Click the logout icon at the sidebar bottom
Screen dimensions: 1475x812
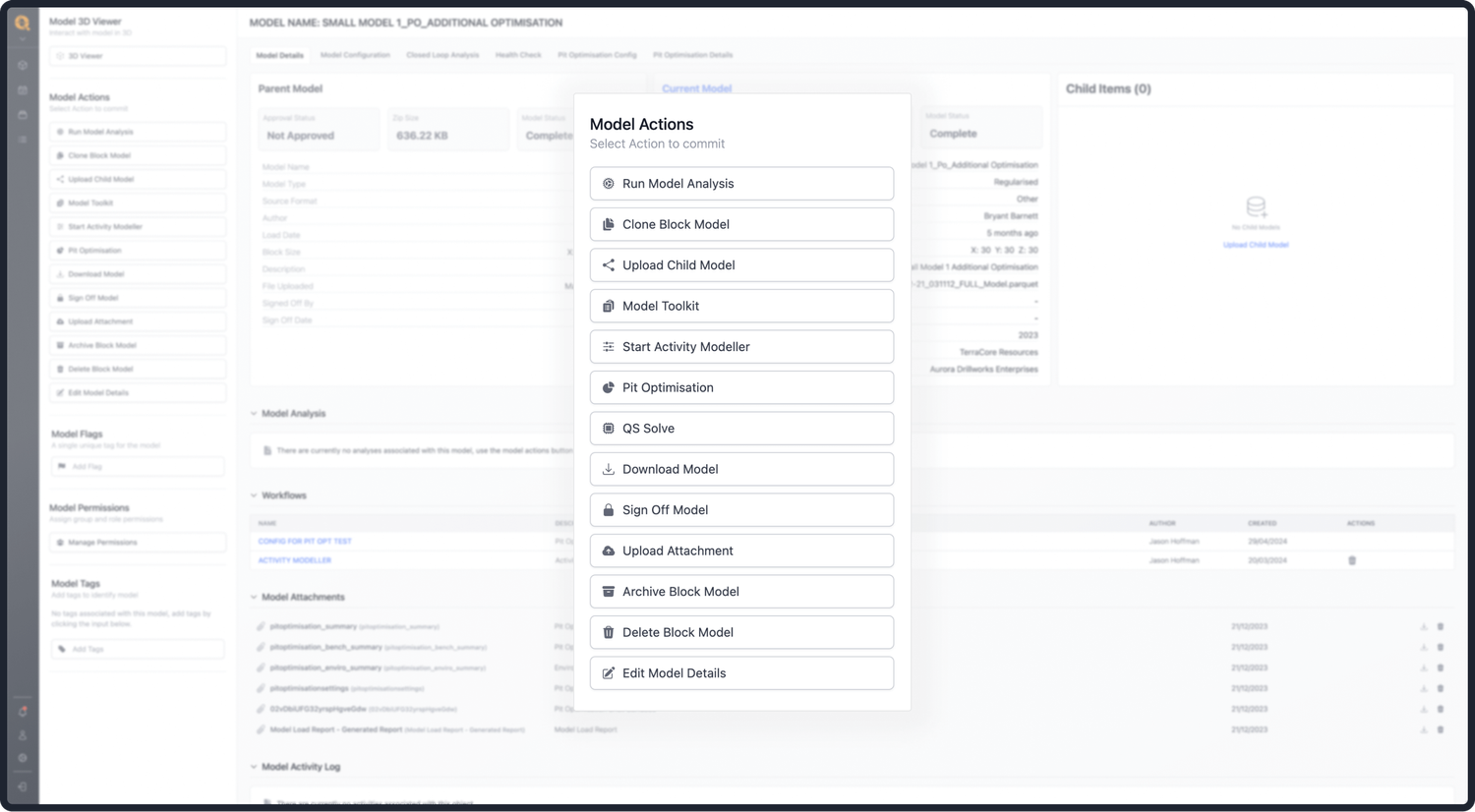pos(22,786)
